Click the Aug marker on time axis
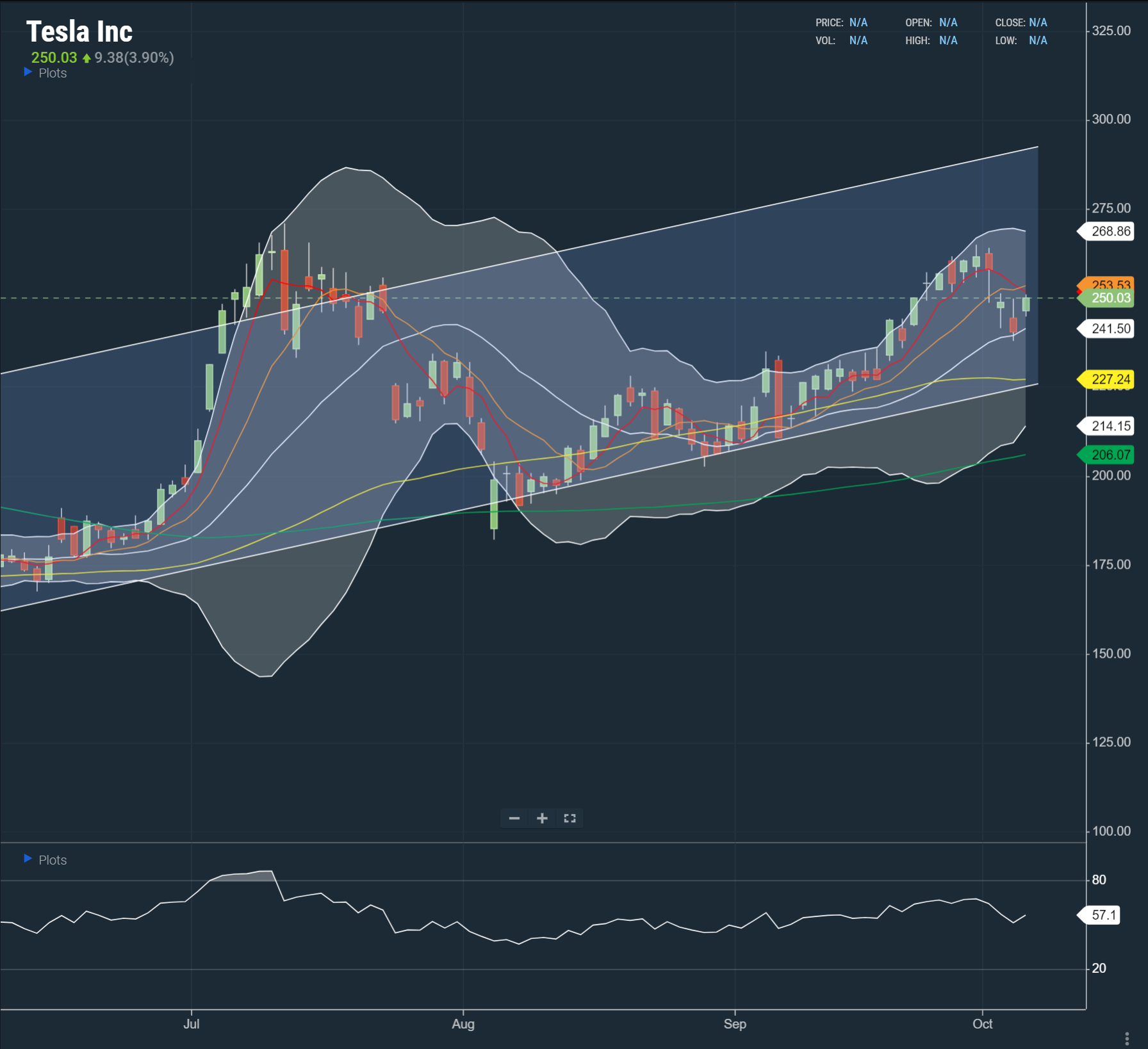Image resolution: width=1148 pixels, height=1049 pixels. 463,1023
